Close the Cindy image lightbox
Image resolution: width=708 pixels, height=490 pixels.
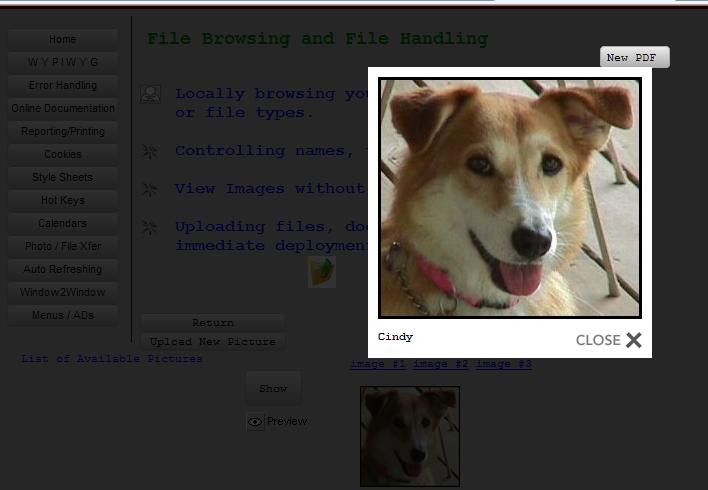click(x=609, y=340)
